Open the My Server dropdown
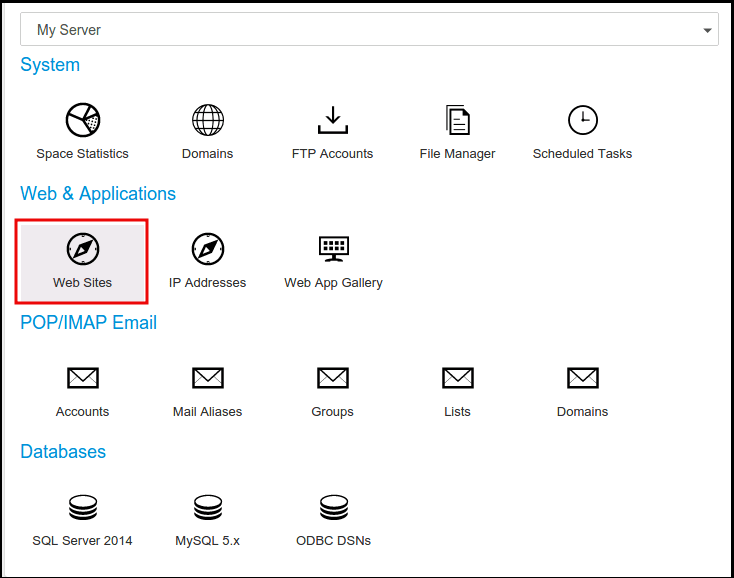 pyautogui.click(x=368, y=30)
